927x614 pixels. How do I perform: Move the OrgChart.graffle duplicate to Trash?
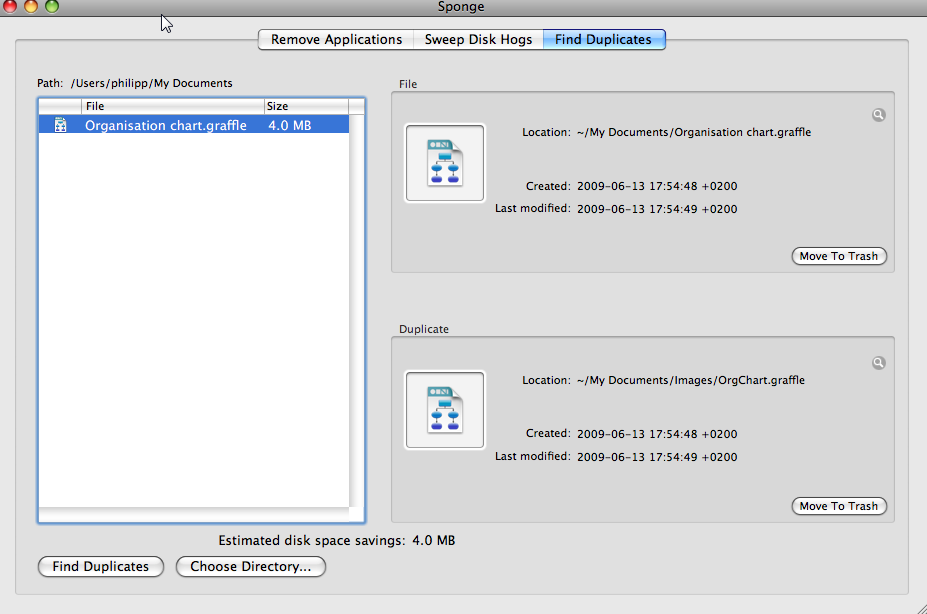coord(839,506)
